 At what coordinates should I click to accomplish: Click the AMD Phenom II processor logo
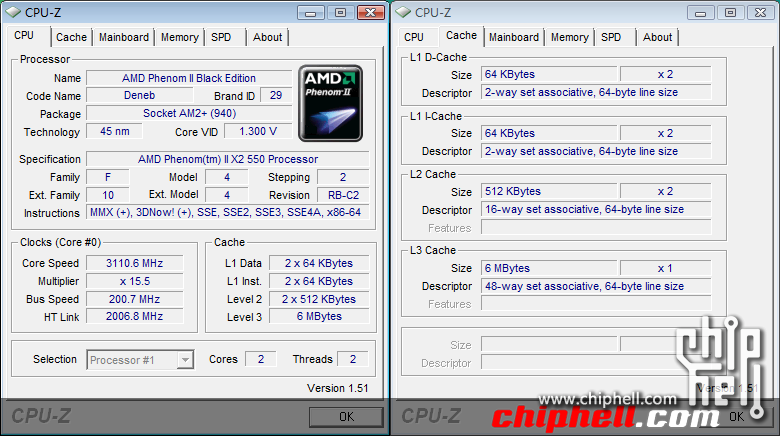click(330, 103)
